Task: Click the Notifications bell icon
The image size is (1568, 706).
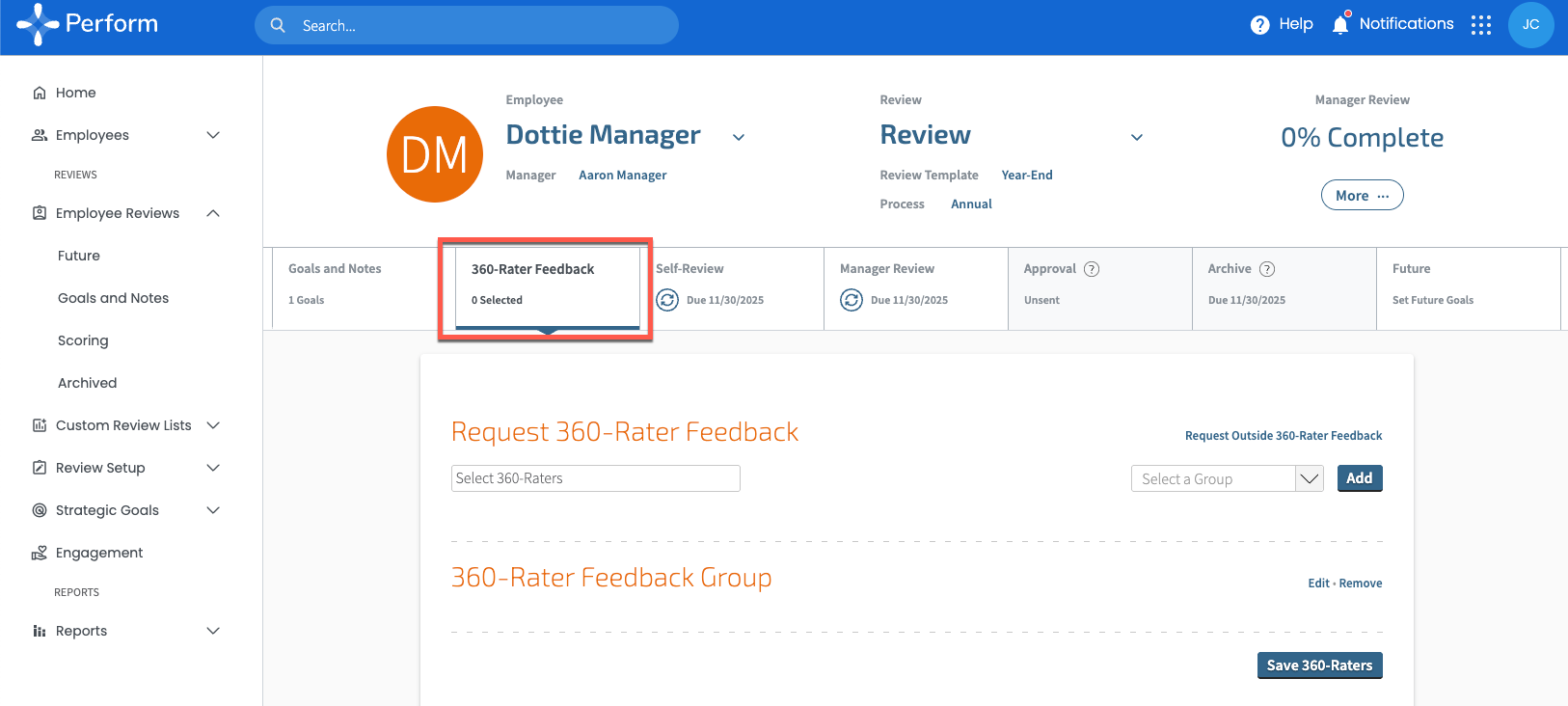Action: click(x=1340, y=24)
